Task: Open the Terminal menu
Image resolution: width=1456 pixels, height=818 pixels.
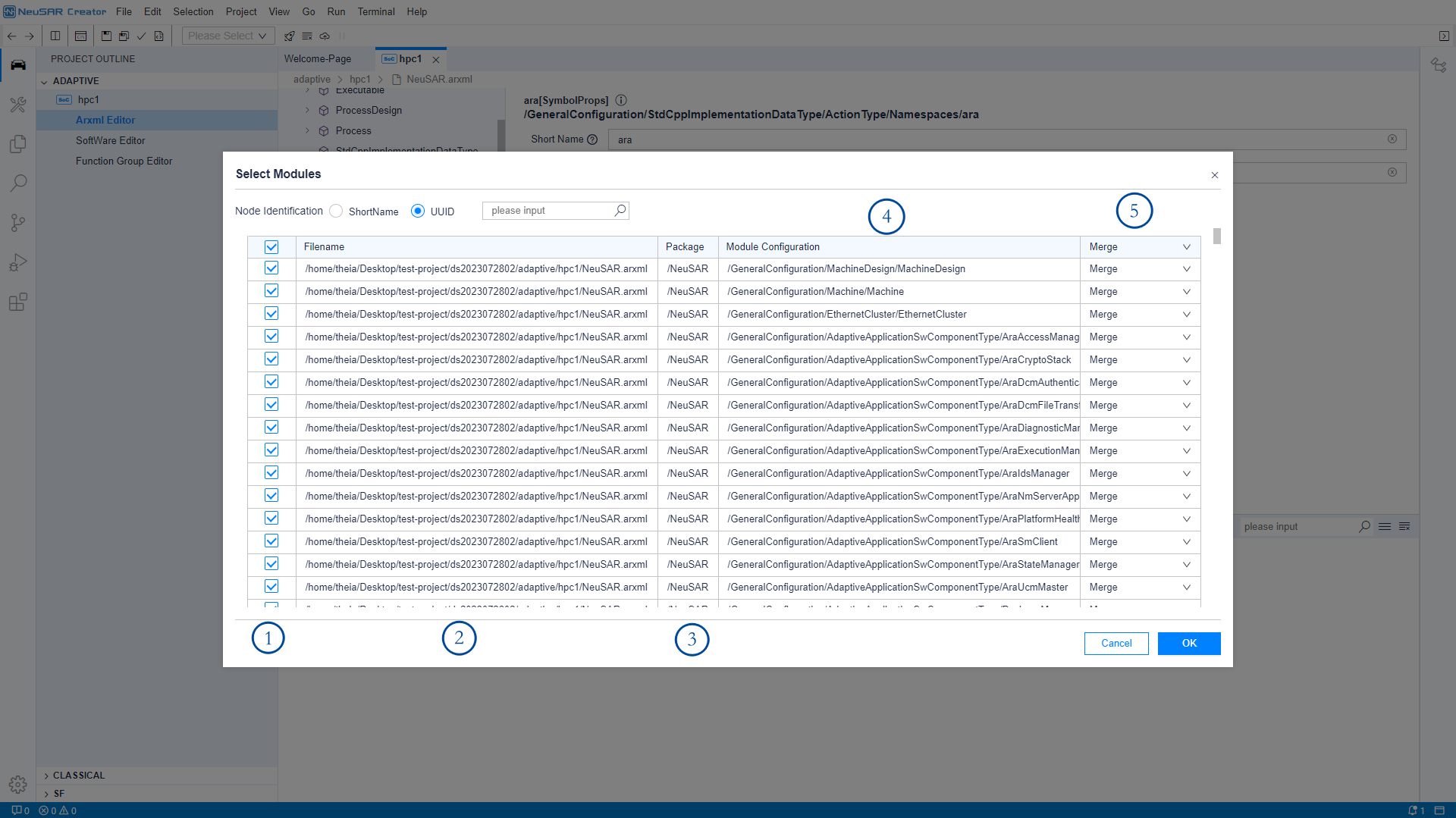Action: pyautogui.click(x=376, y=11)
